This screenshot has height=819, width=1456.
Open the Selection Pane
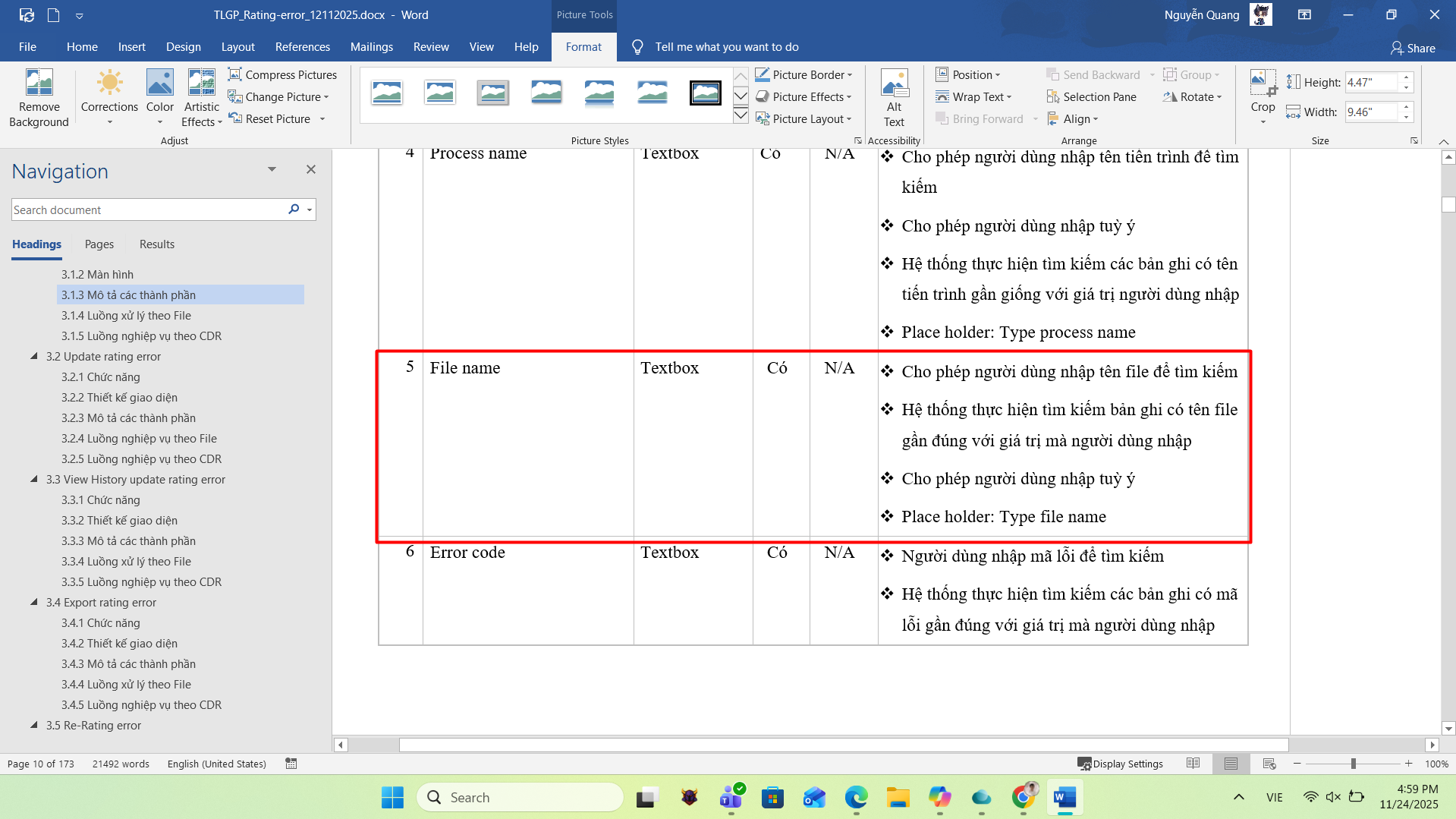[x=1091, y=96]
